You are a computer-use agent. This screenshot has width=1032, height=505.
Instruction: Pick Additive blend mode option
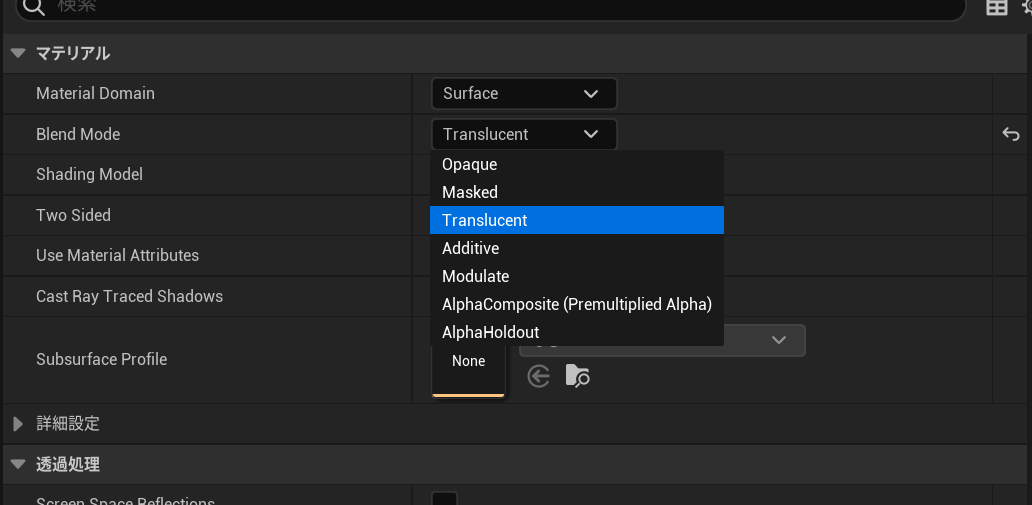[471, 248]
